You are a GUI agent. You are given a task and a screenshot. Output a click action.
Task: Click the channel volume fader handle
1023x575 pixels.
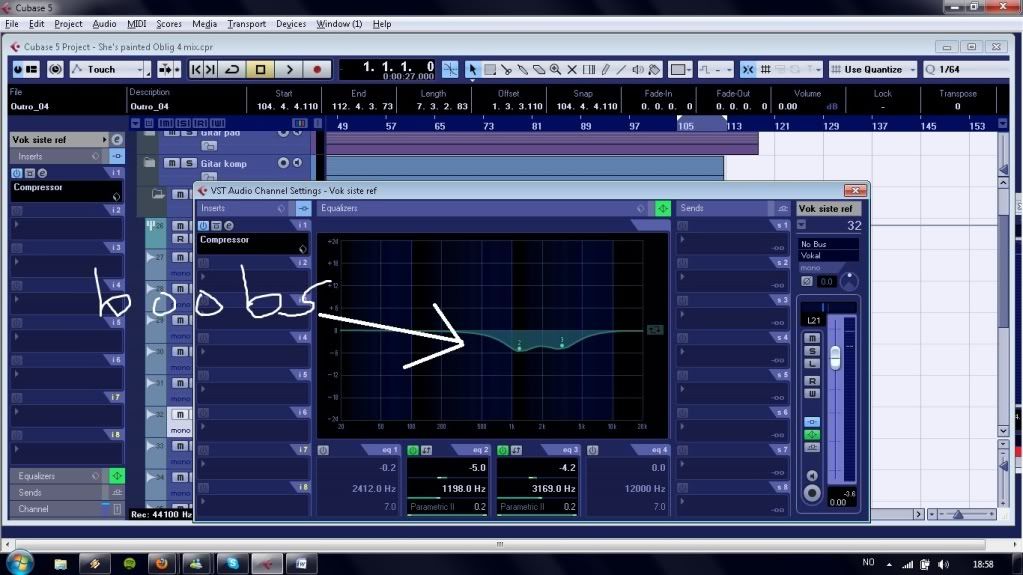click(x=836, y=357)
